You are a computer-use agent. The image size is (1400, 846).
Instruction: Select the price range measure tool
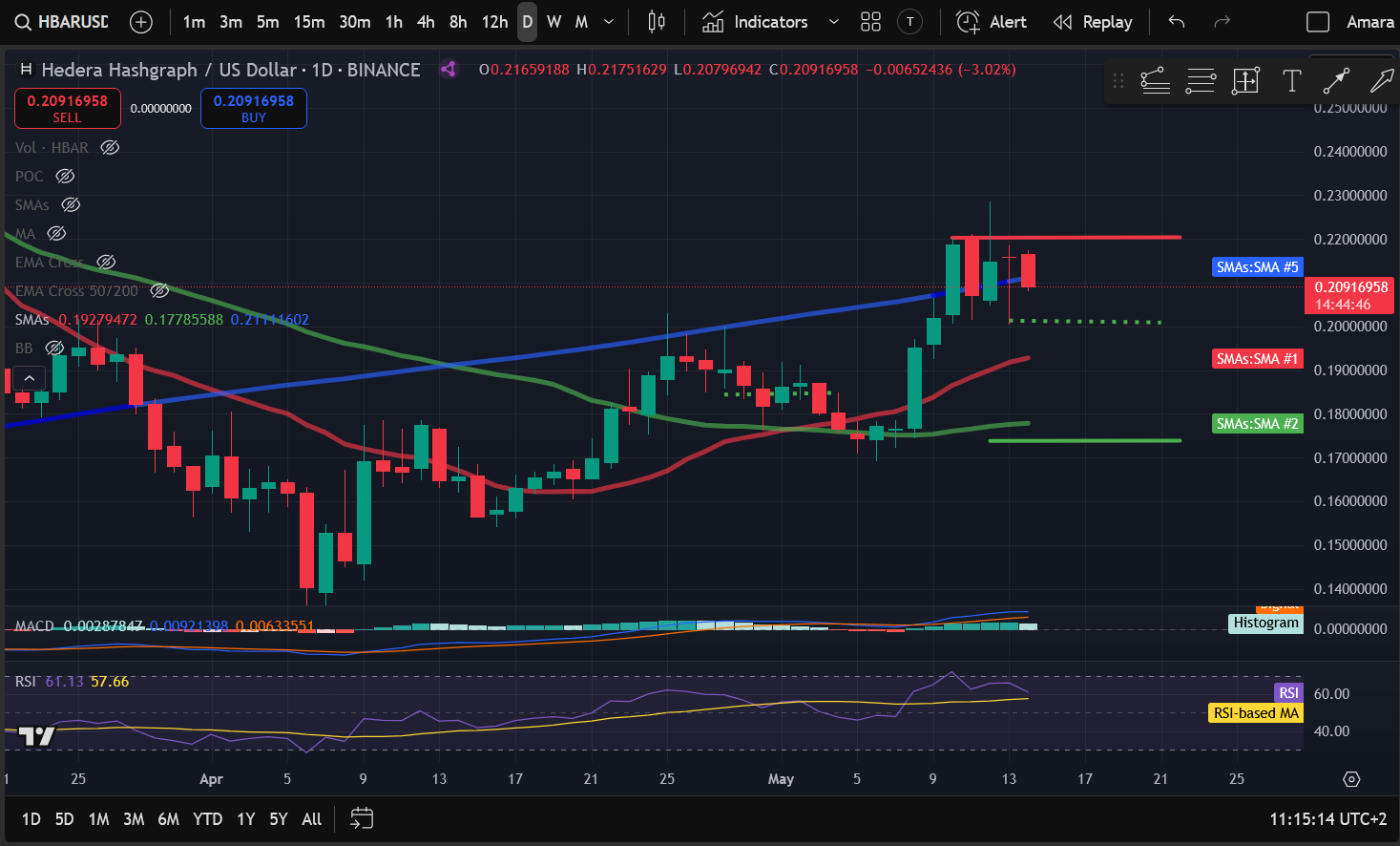click(1246, 81)
